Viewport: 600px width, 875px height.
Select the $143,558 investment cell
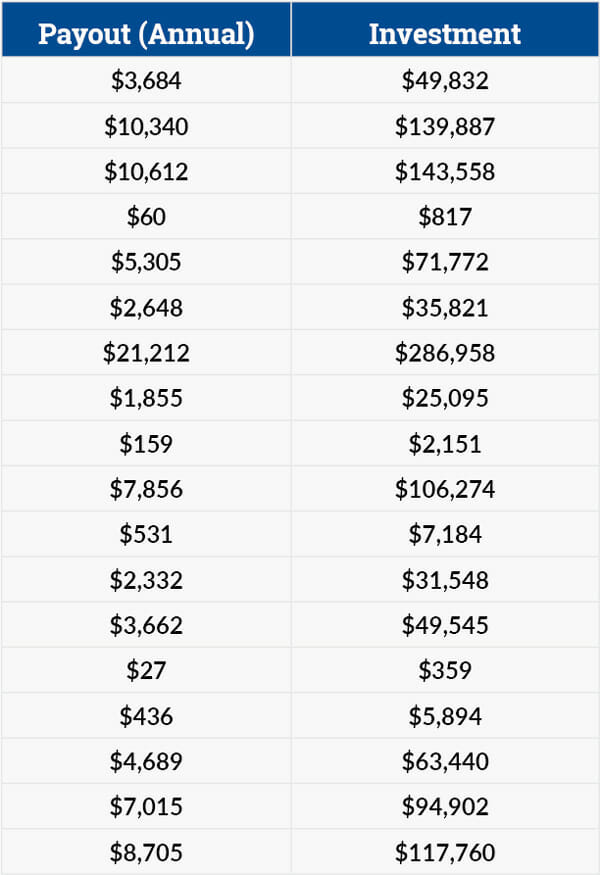point(445,172)
